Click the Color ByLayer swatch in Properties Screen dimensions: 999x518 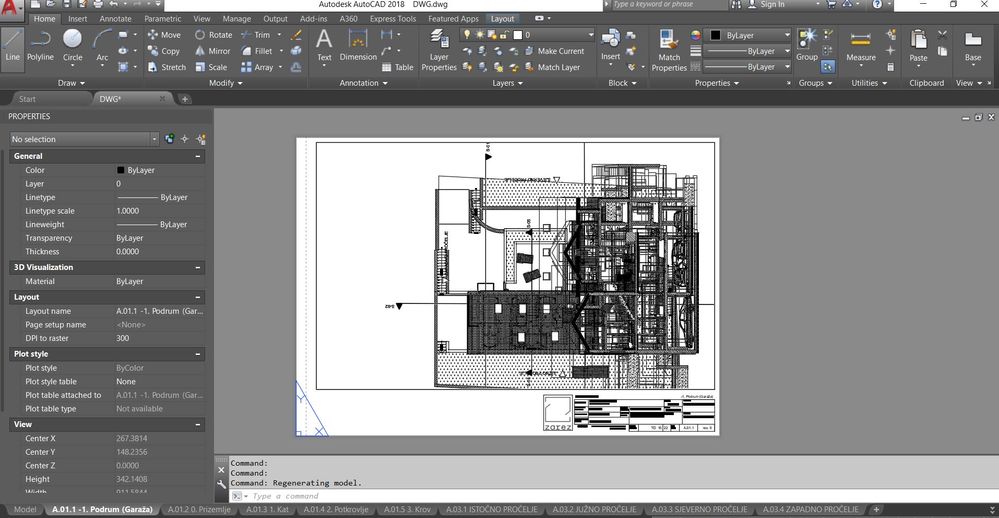[120, 170]
